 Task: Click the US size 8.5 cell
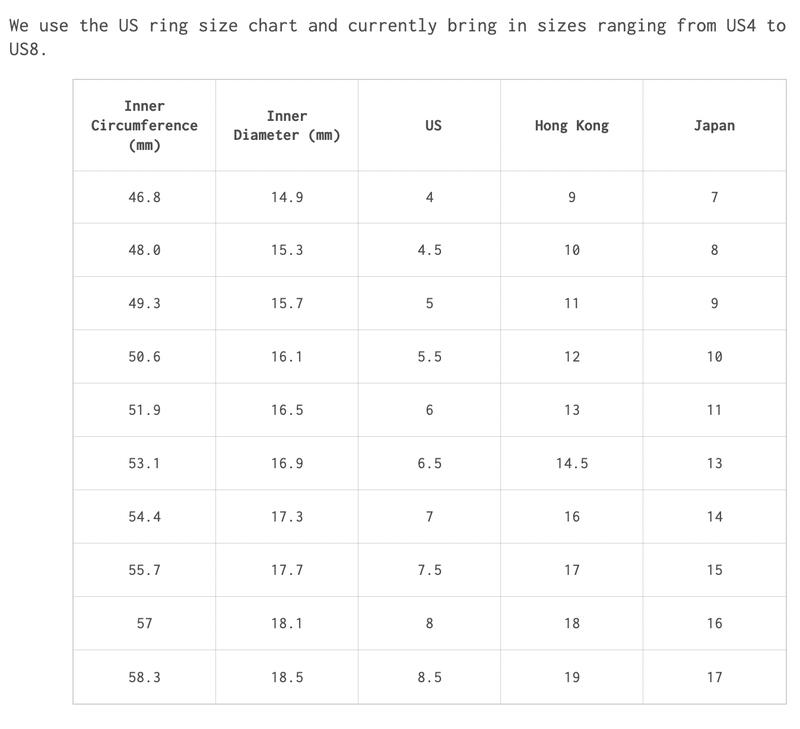pyautogui.click(x=429, y=677)
